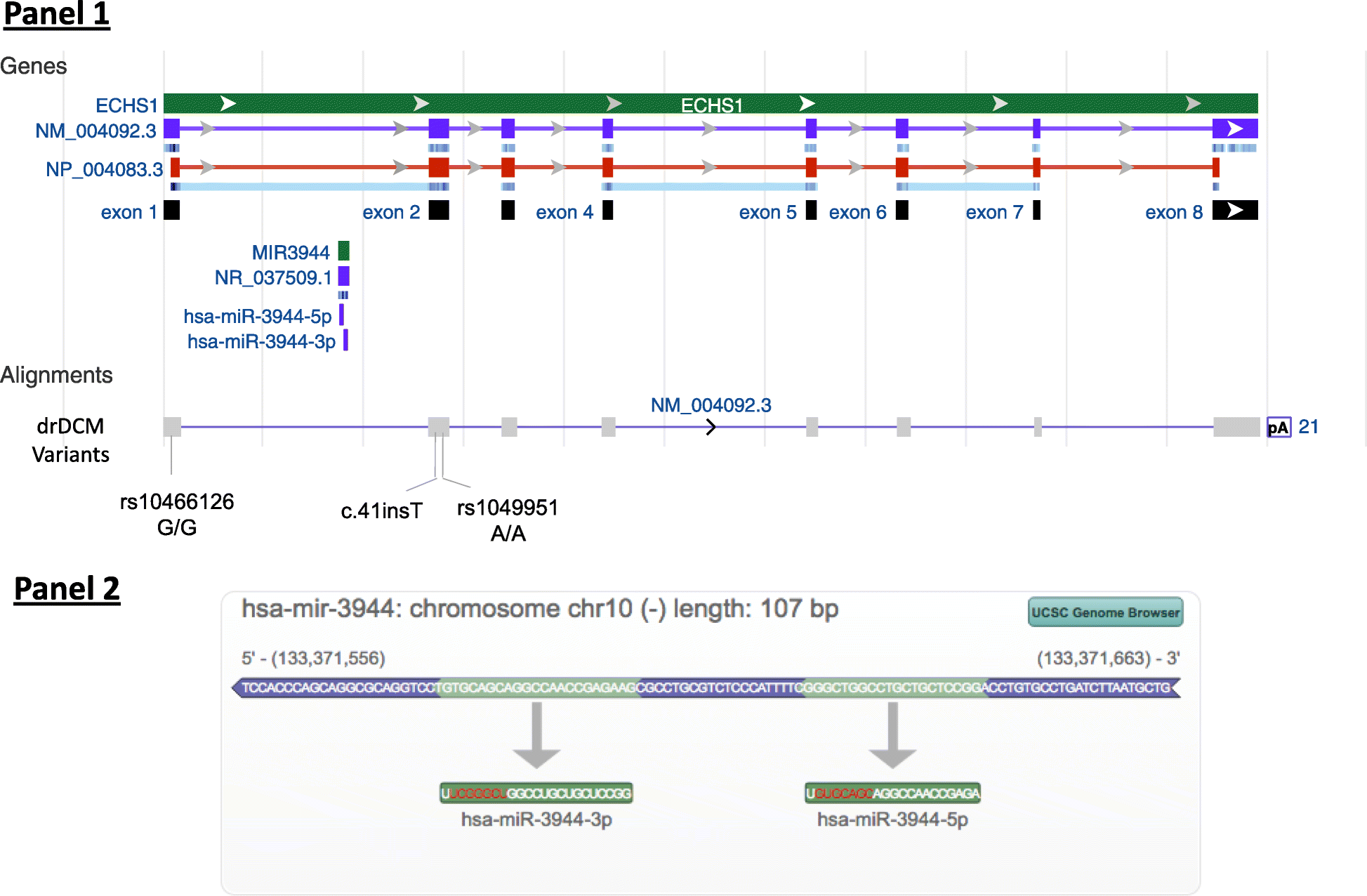Click the c.41insT variant label
Viewport: 1367px width, 896px height.
coord(382,510)
